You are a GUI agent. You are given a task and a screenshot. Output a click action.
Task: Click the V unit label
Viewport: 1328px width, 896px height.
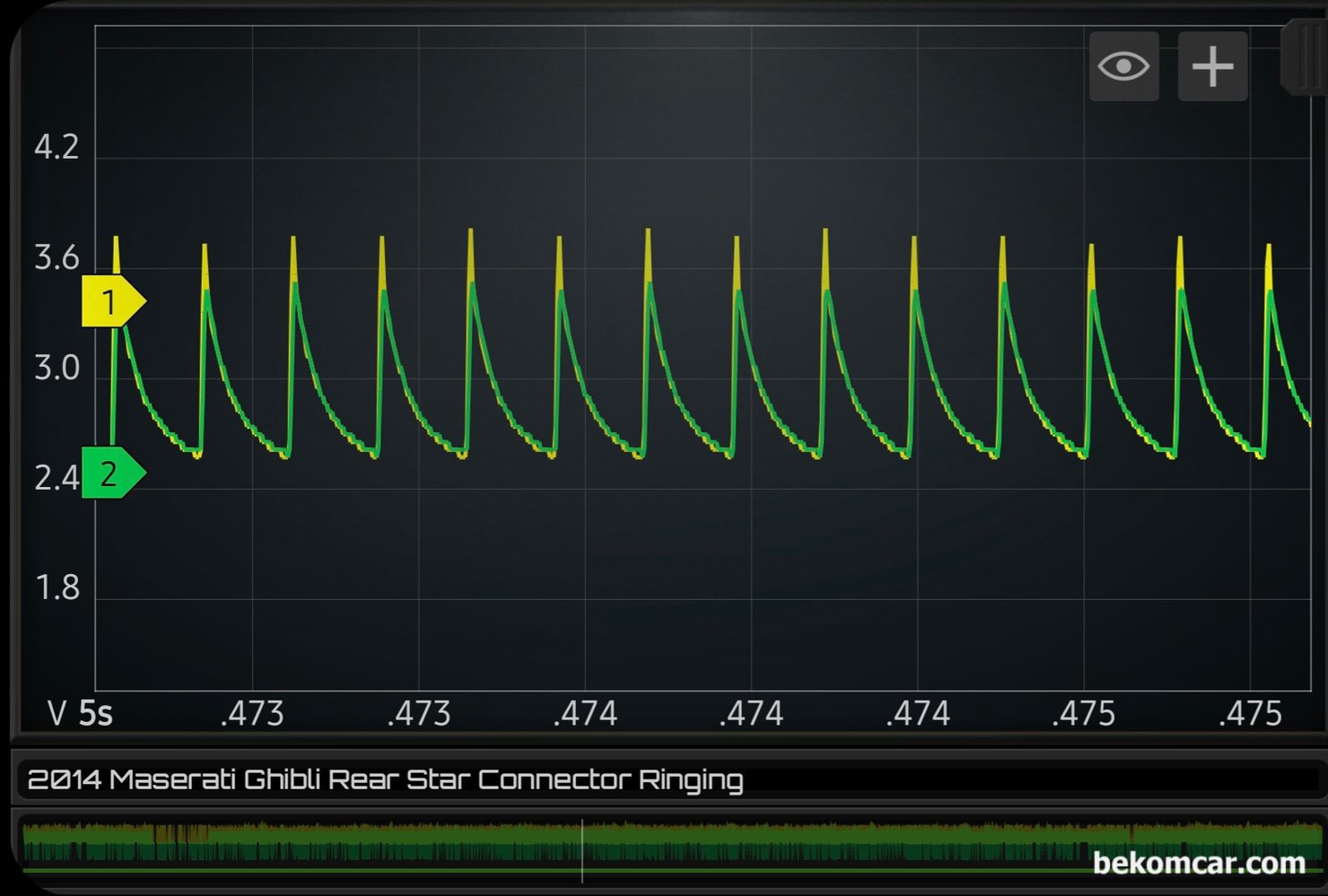click(57, 714)
